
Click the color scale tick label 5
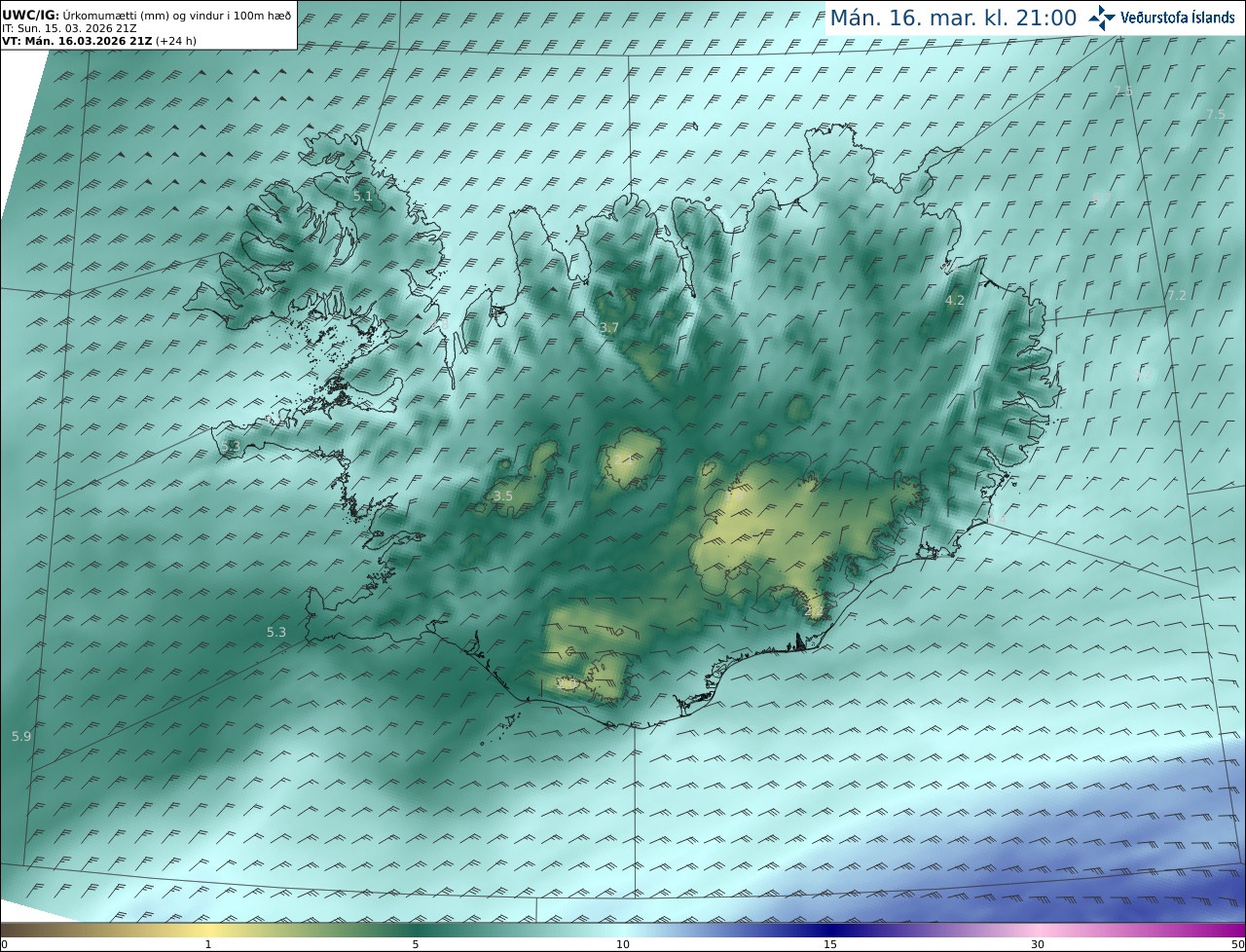pos(416,944)
